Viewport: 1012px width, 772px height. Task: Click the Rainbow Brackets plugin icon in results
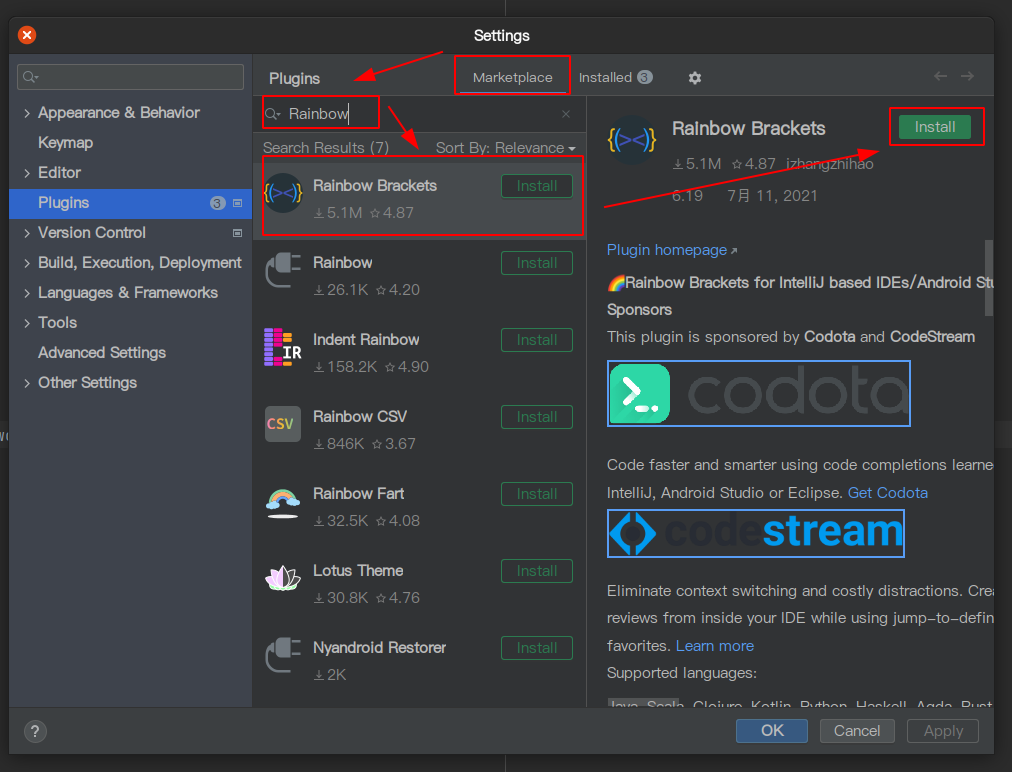pyautogui.click(x=283, y=193)
